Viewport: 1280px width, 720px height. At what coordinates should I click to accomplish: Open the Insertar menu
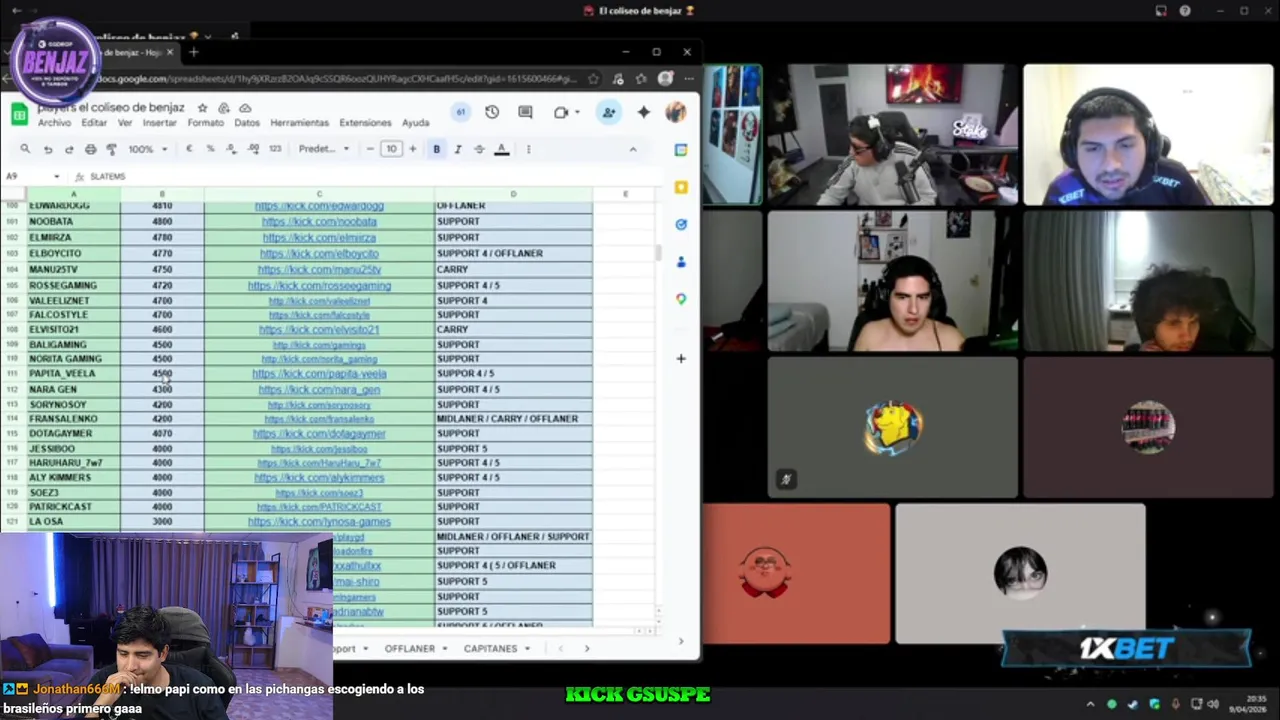pos(159,123)
